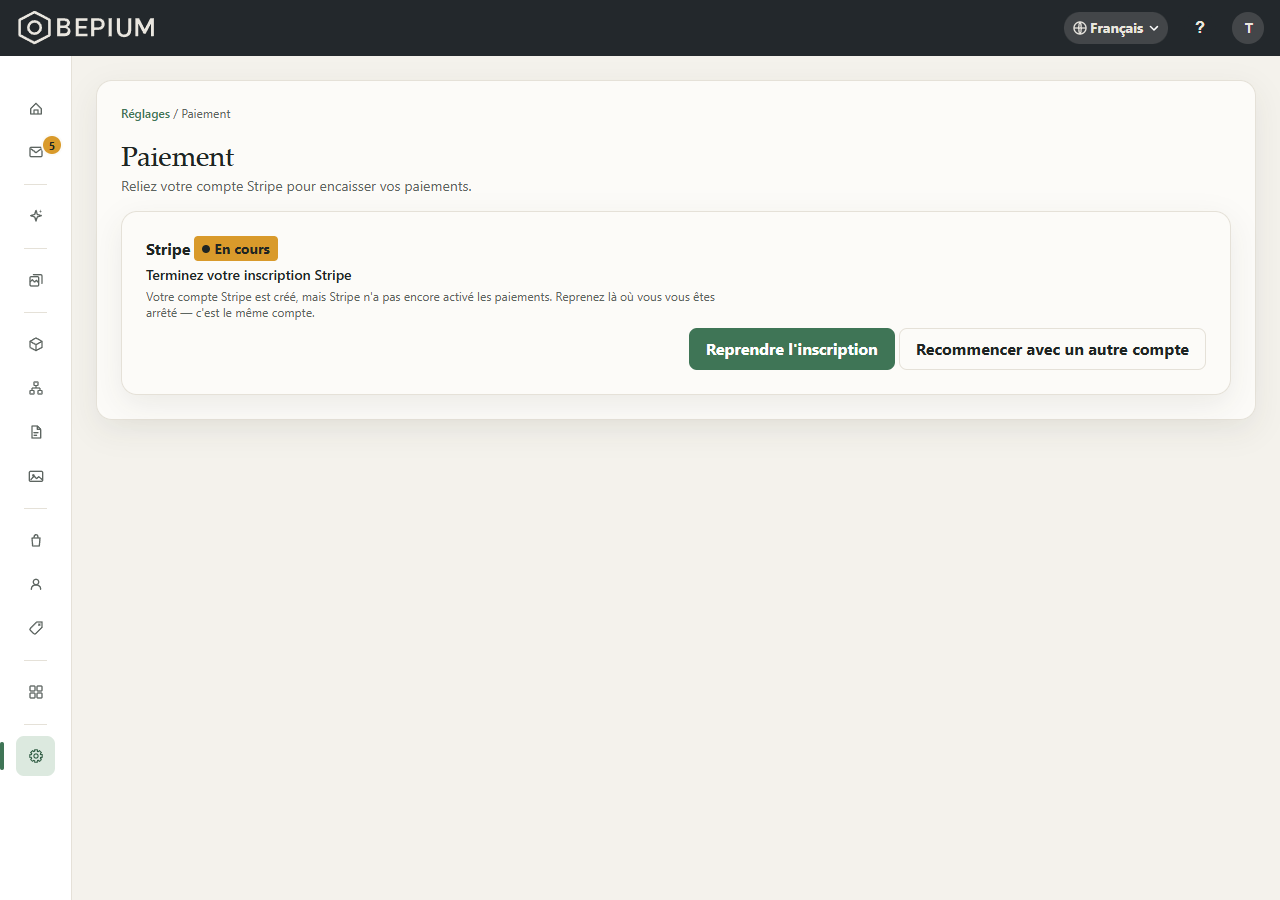The height and width of the screenshot is (900, 1280).
Task: Open the sparkle AI assistant icon
Action: point(36,216)
